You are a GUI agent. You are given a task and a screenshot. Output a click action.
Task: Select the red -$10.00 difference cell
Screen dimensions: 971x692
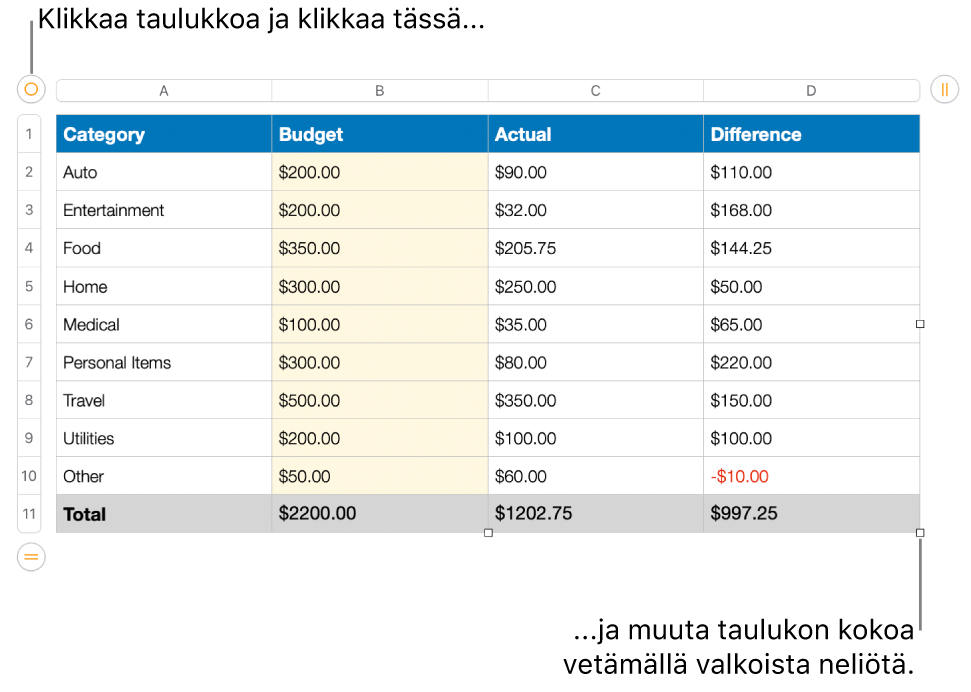click(811, 476)
